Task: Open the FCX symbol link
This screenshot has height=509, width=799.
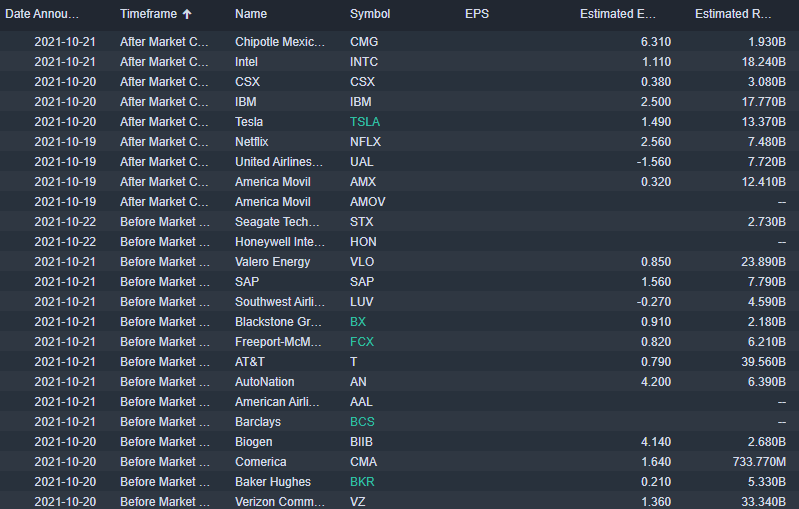Action: tap(362, 342)
